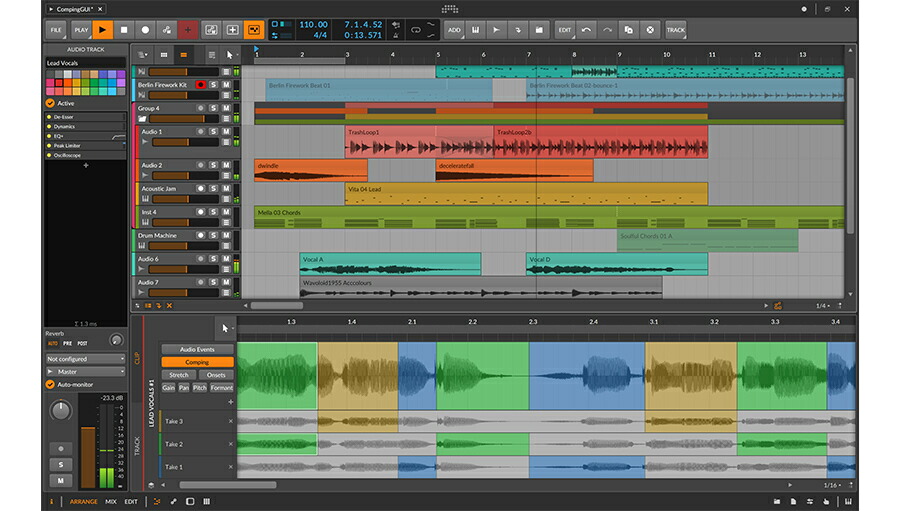
Task: Show the clip launcher view icon
Action: point(164,55)
